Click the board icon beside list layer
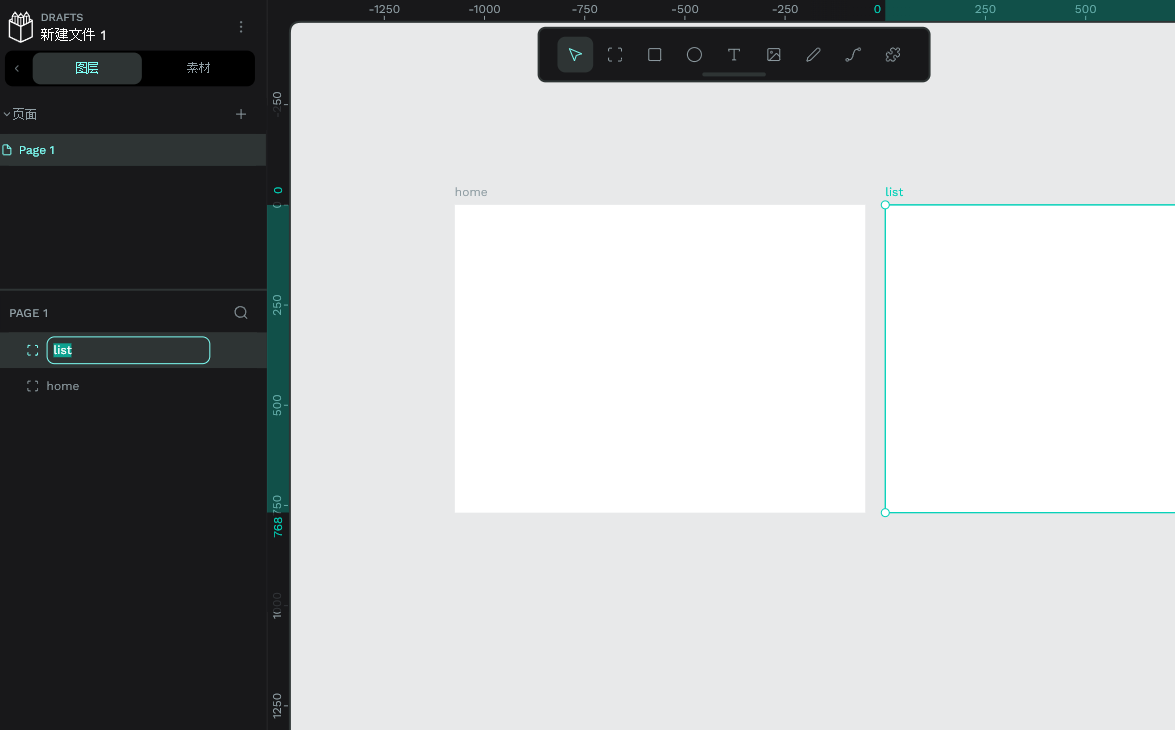This screenshot has height=730, width=1175. 32,350
